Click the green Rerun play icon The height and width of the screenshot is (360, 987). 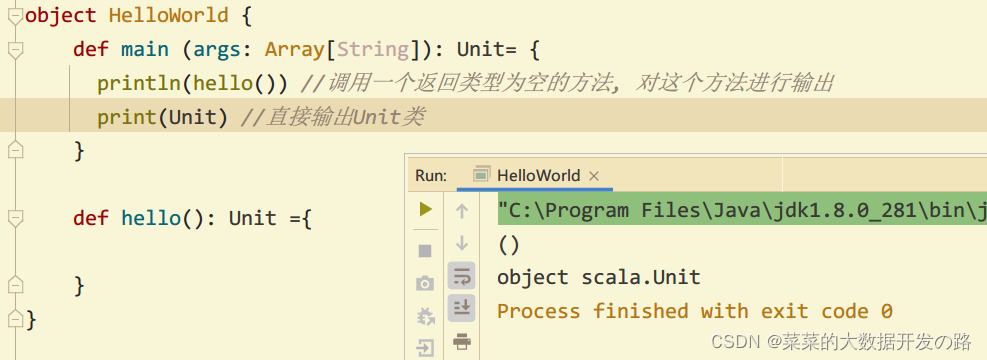click(426, 209)
